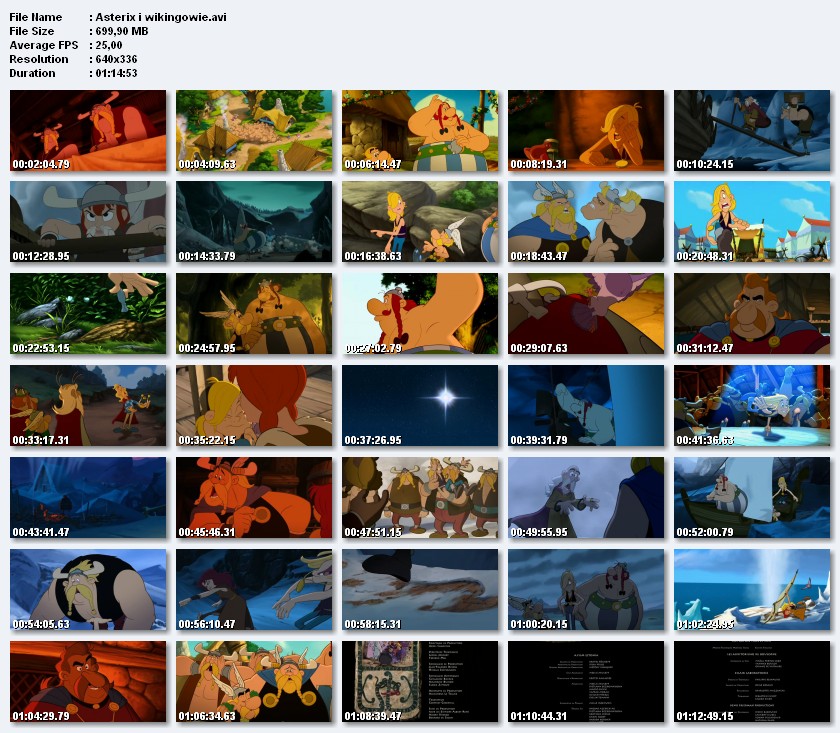Image resolution: width=840 pixels, height=733 pixels.
Task: Select the thumbnail at 01:00:20.15
Action: point(586,589)
